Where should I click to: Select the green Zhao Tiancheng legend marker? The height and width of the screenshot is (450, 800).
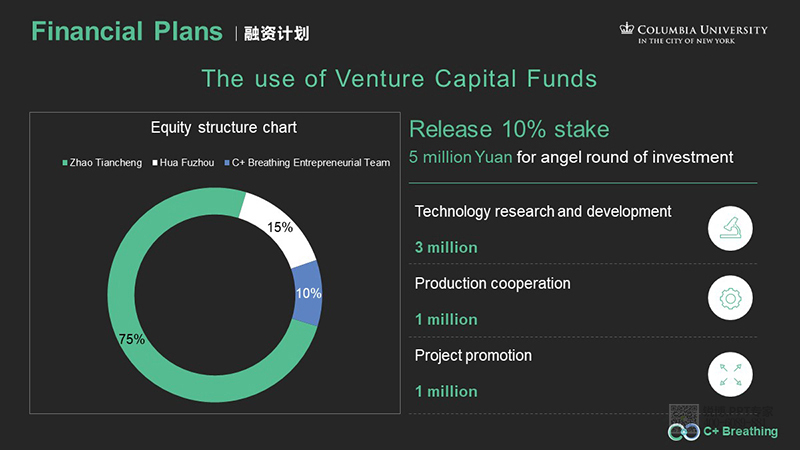point(64,163)
